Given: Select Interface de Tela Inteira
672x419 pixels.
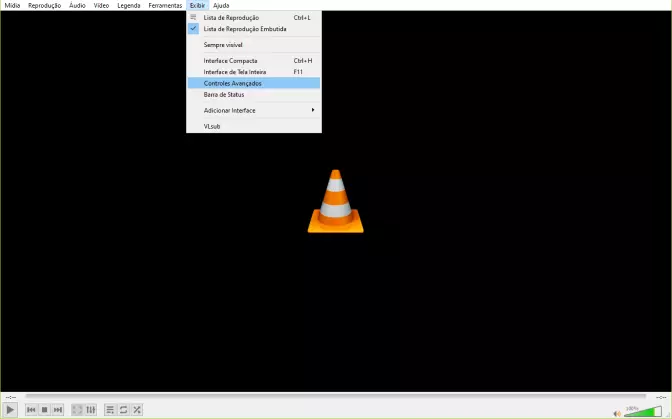Looking at the screenshot, I should pos(254,72).
